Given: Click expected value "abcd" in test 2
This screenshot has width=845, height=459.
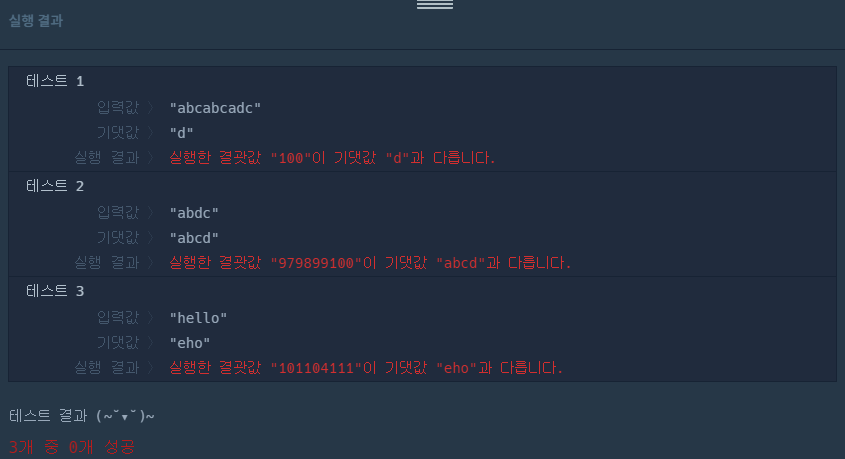Looking at the screenshot, I should point(194,238).
